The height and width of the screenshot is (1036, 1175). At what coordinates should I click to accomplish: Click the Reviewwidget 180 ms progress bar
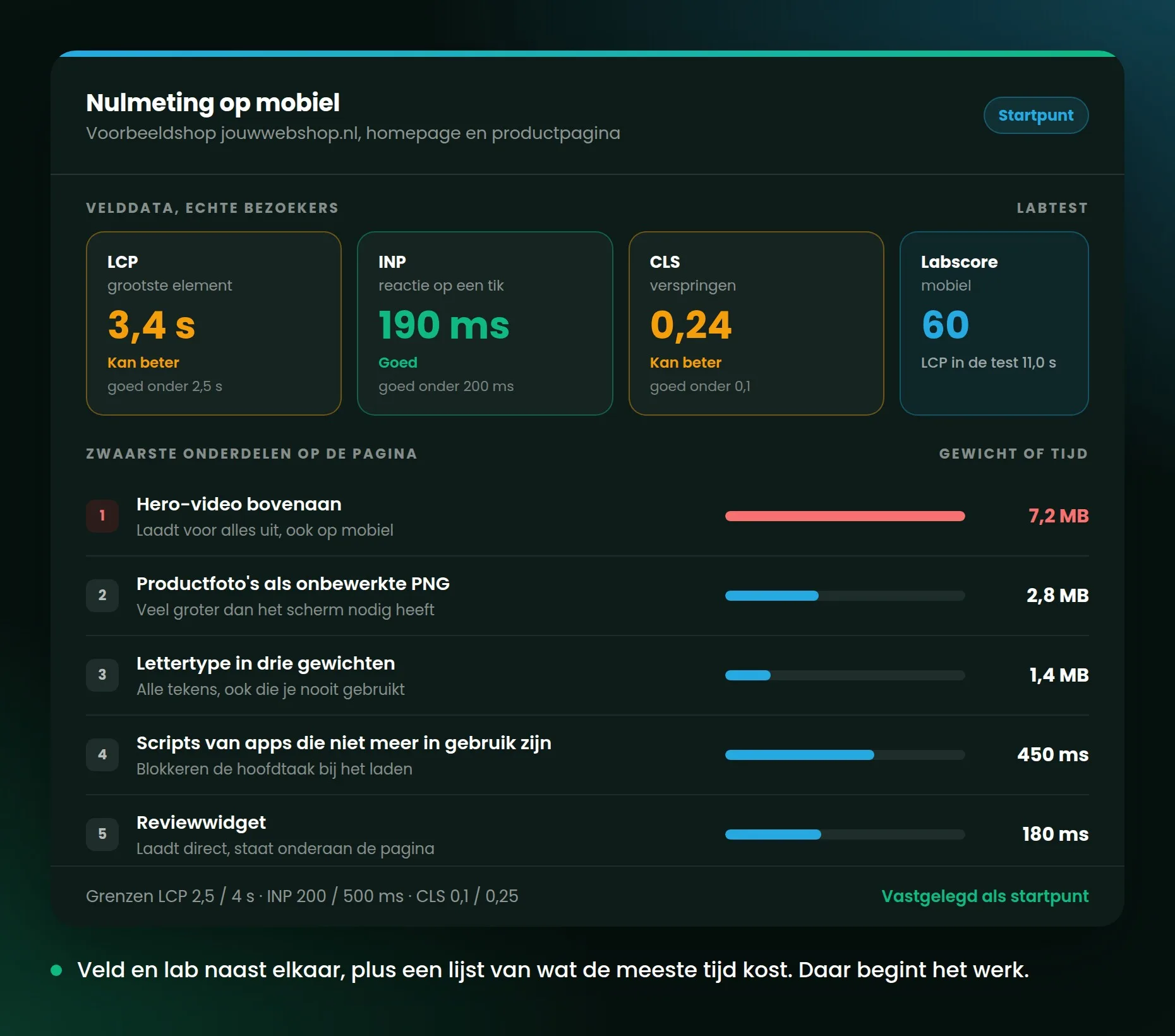pyautogui.click(x=845, y=834)
